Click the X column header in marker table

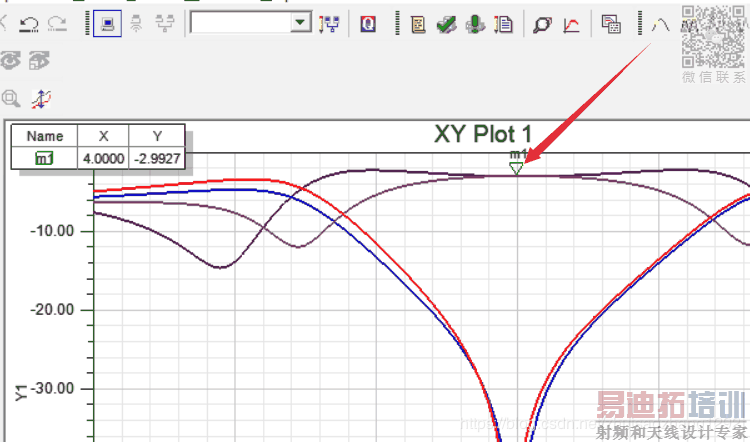click(103, 136)
